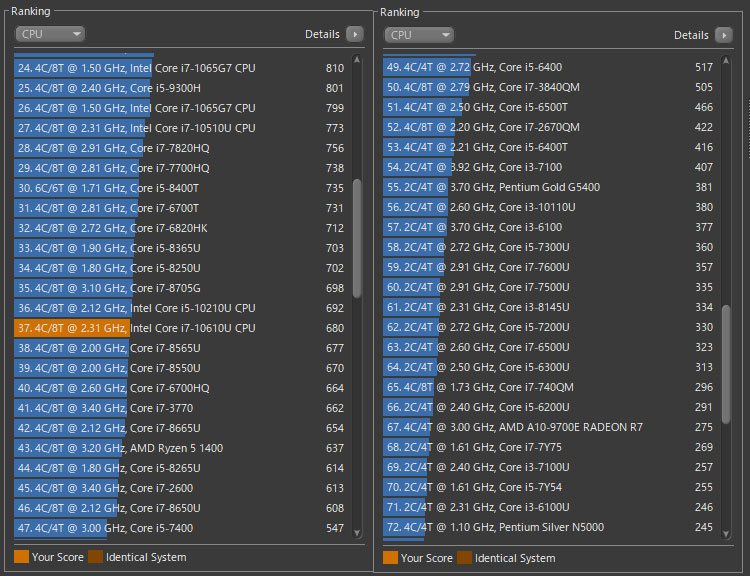Select row 70 Core i5-7Y54
Viewport: 750px width, 576px height.
(550, 487)
